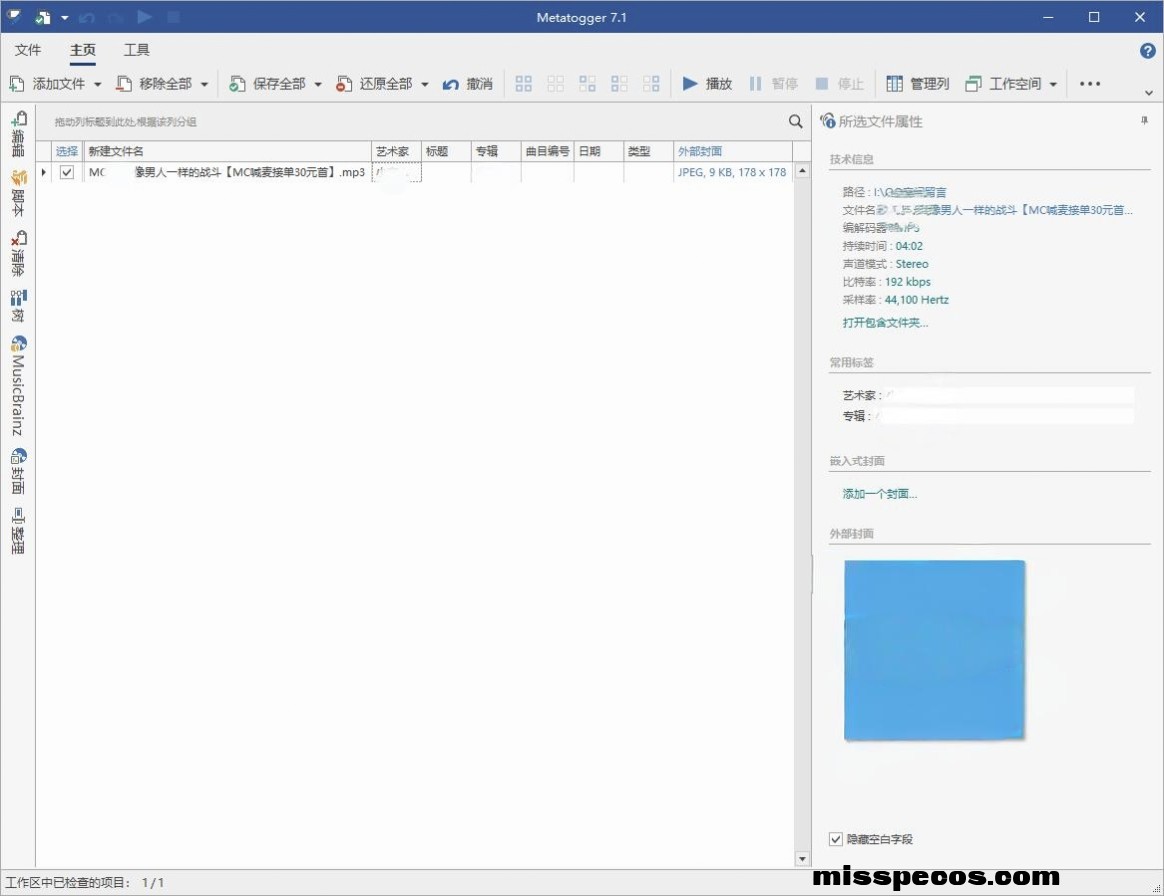This screenshot has width=1164, height=896.
Task: Start playback with 播放 button
Action: point(707,84)
